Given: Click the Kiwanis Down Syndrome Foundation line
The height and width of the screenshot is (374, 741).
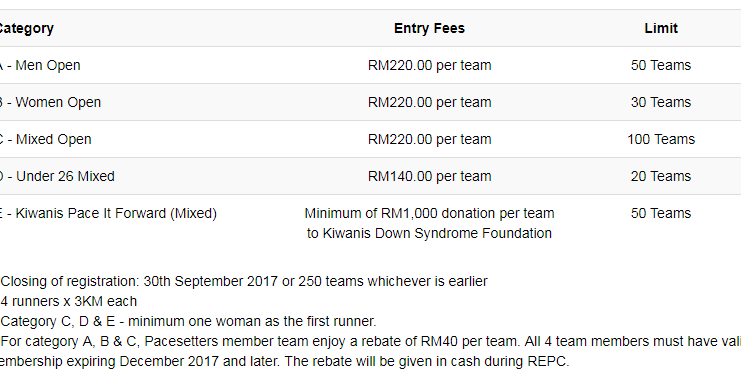Looking at the screenshot, I should [429, 233].
